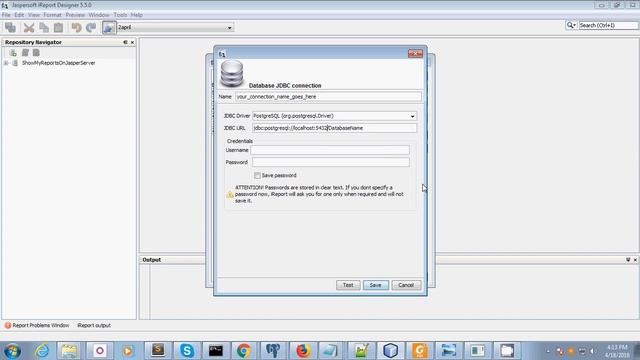Open Skype from taskbar
The image size is (640, 360).
point(187,351)
